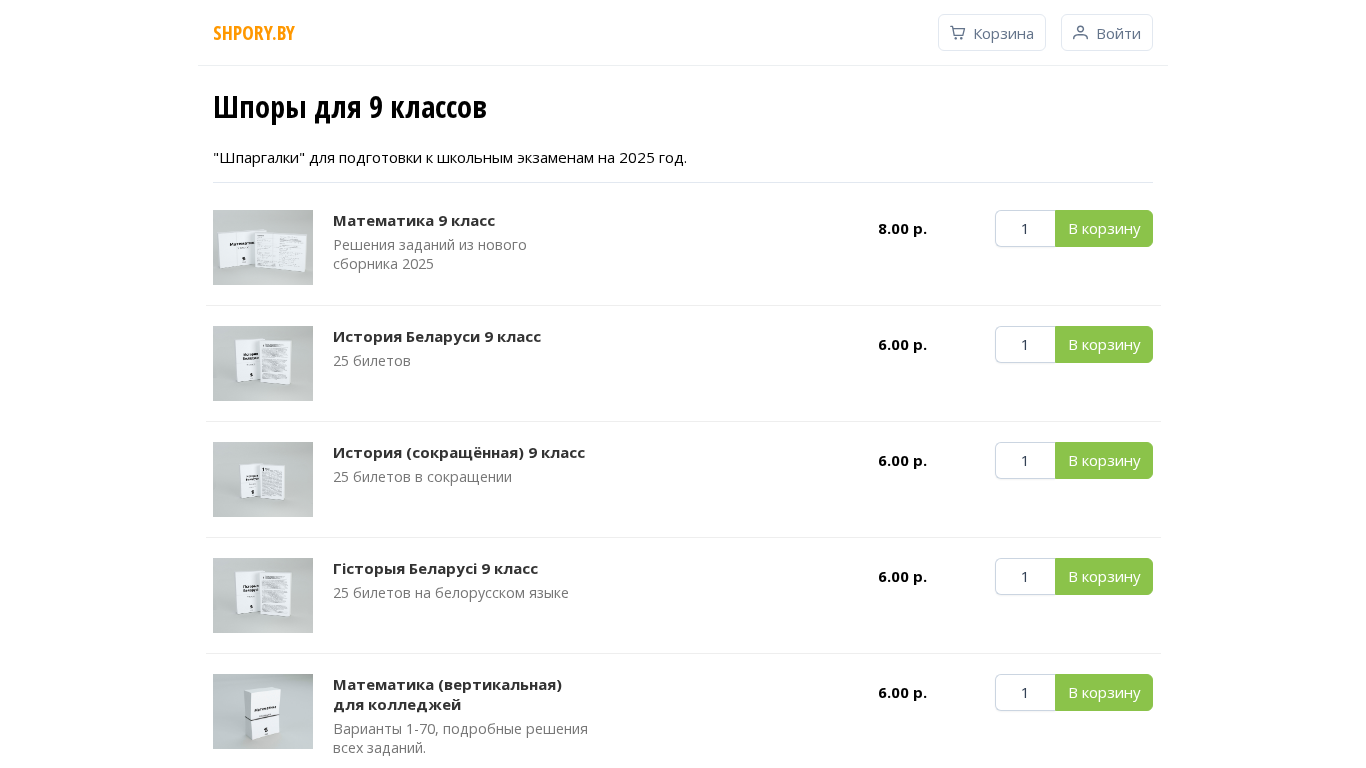The height and width of the screenshot is (768, 1366).
Task: Open the История Беларуси 9 класс thumbnail
Action: click(263, 363)
